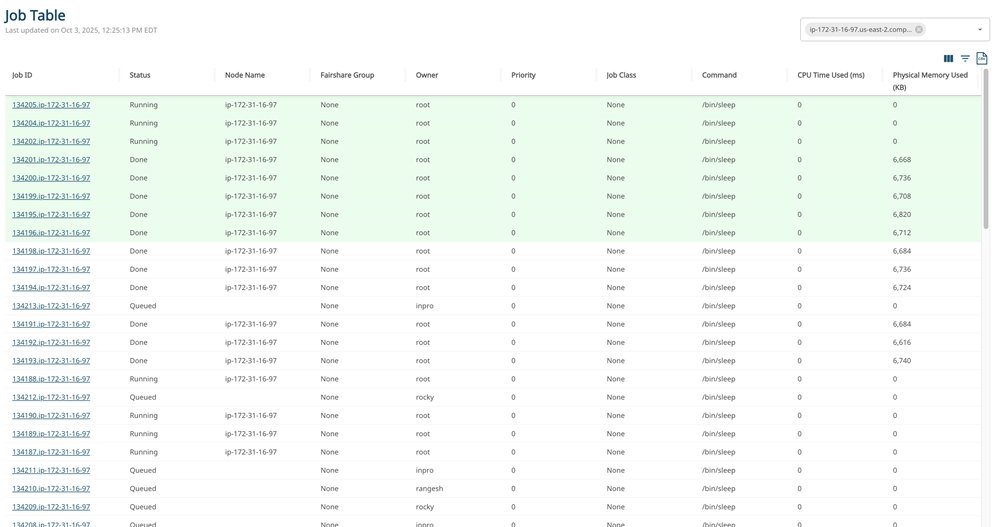Open job 134209.ip-172-31-16-97 link
1000x527 pixels.
tap(51, 507)
